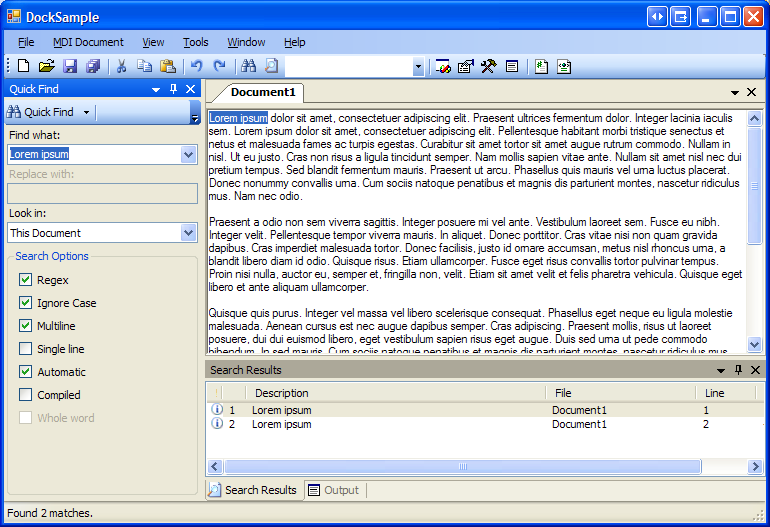Viewport: 770px width, 527px height.
Task: Open the Toolbox window icon
Action: (442, 66)
